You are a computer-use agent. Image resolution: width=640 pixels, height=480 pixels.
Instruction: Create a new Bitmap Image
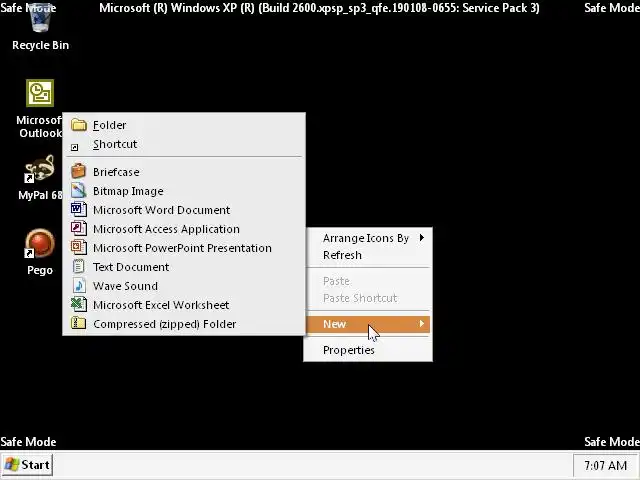pyautogui.click(x=184, y=191)
